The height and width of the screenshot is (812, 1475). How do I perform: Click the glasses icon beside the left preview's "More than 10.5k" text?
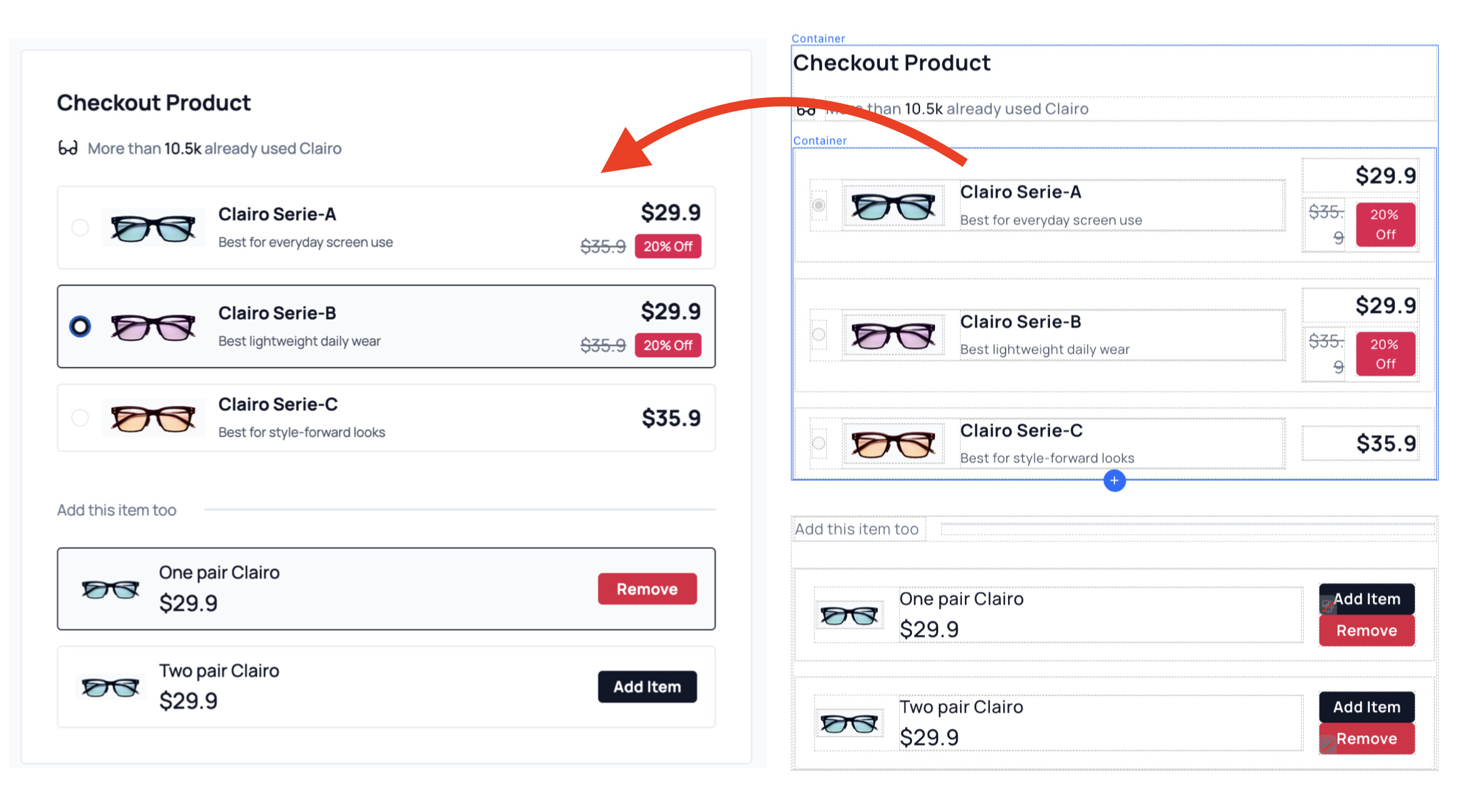67,148
